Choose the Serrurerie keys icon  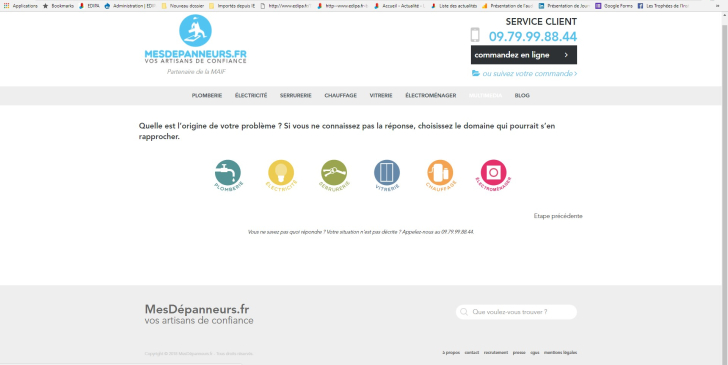tap(334, 175)
